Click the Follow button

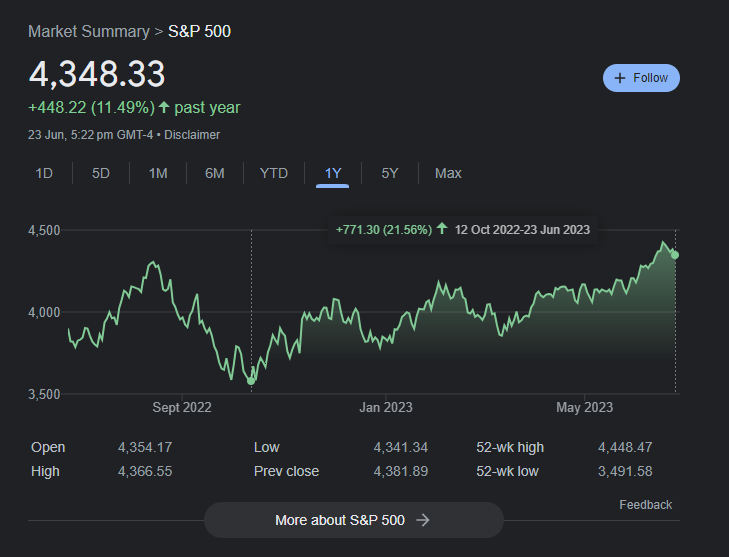tap(641, 78)
